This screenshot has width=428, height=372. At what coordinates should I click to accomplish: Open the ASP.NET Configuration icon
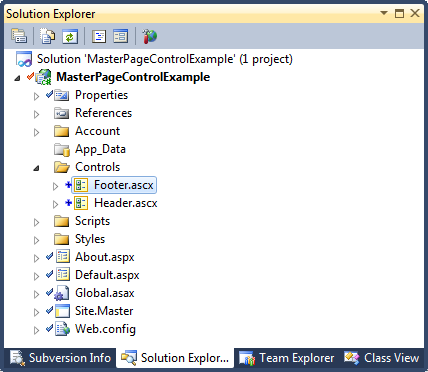pyautogui.click(x=150, y=36)
